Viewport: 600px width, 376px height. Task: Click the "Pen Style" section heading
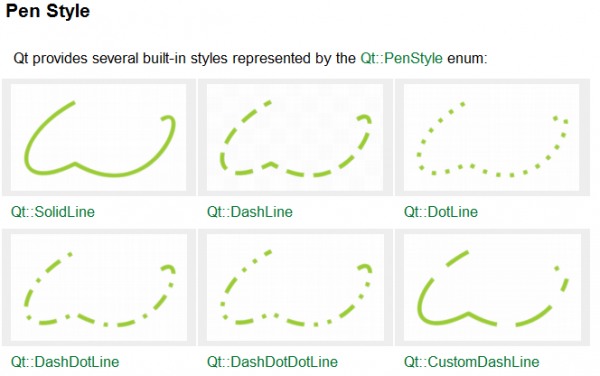(48, 11)
